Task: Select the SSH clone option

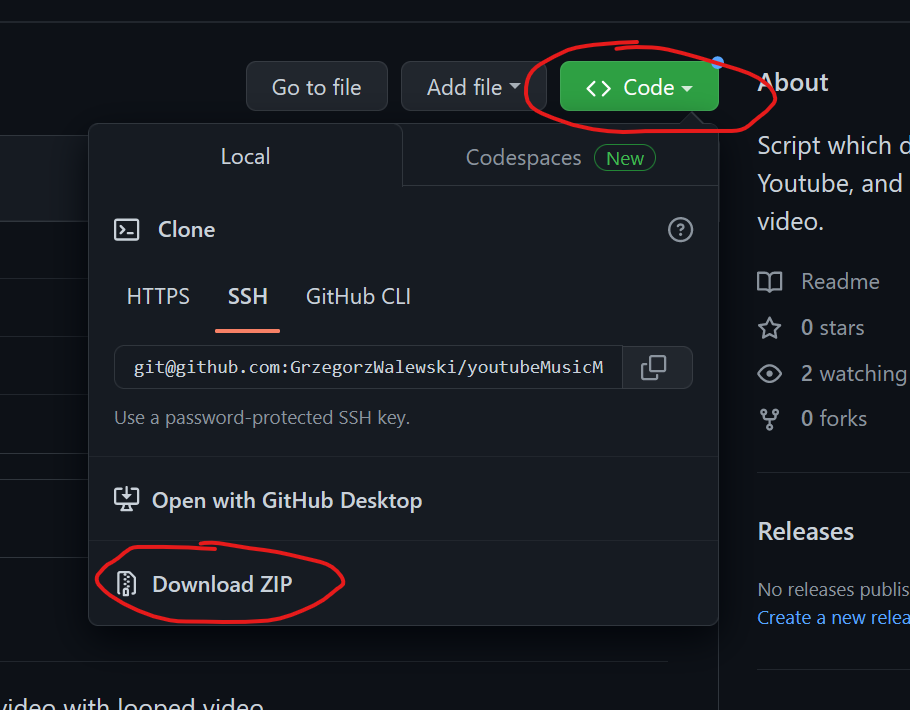Action: [247, 297]
